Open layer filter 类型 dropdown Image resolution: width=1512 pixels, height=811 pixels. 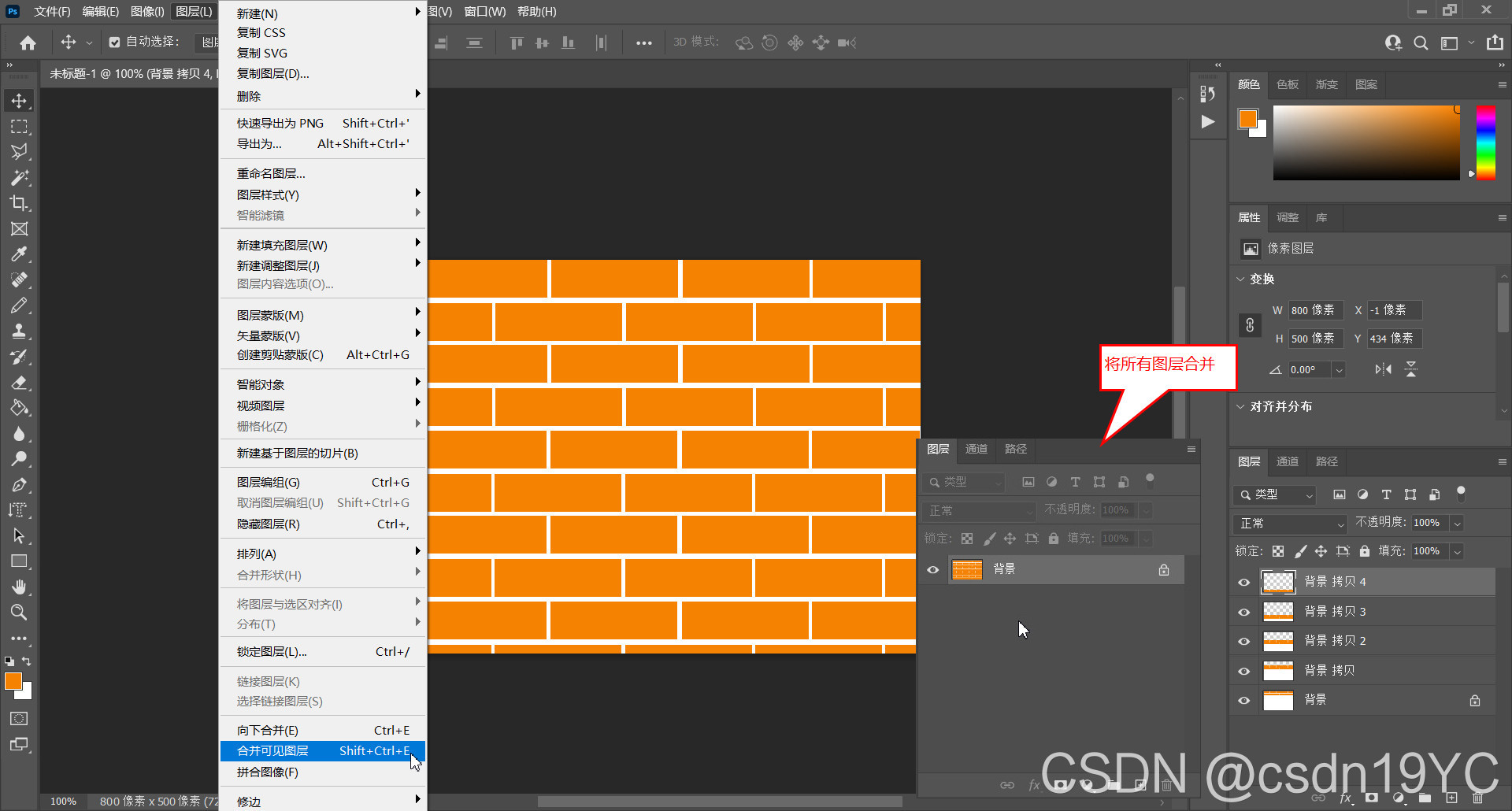pyautogui.click(x=1274, y=494)
